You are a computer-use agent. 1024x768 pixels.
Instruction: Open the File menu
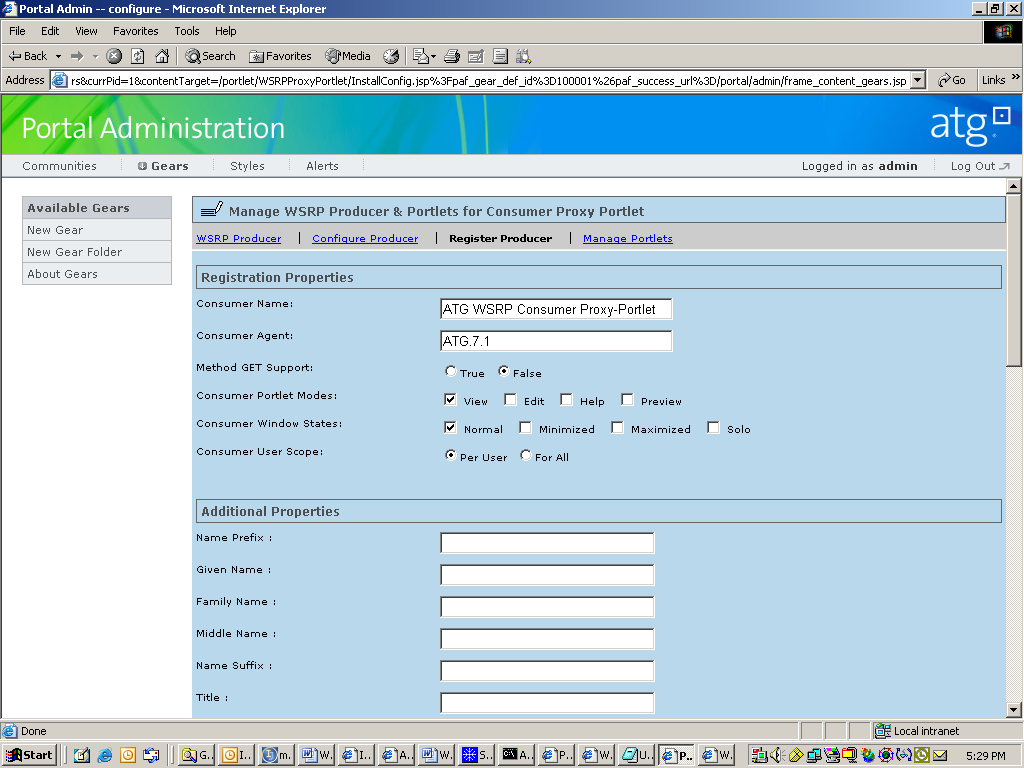[17, 31]
